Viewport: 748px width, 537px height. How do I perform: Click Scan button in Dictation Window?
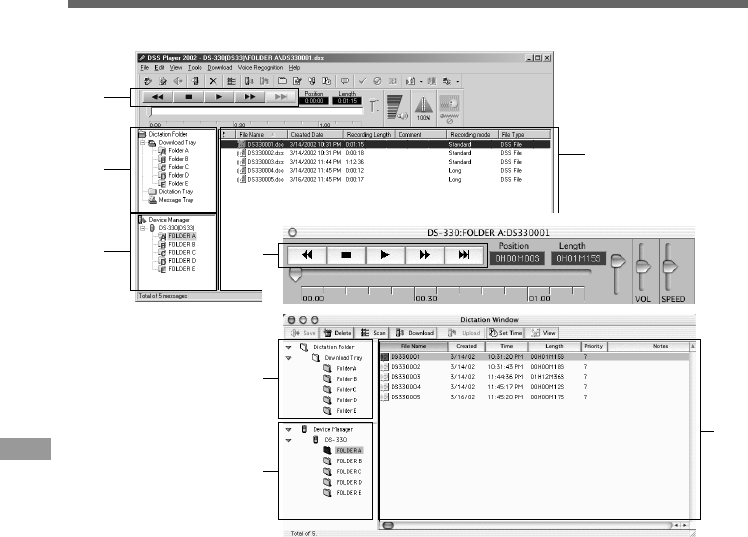[x=373, y=333]
